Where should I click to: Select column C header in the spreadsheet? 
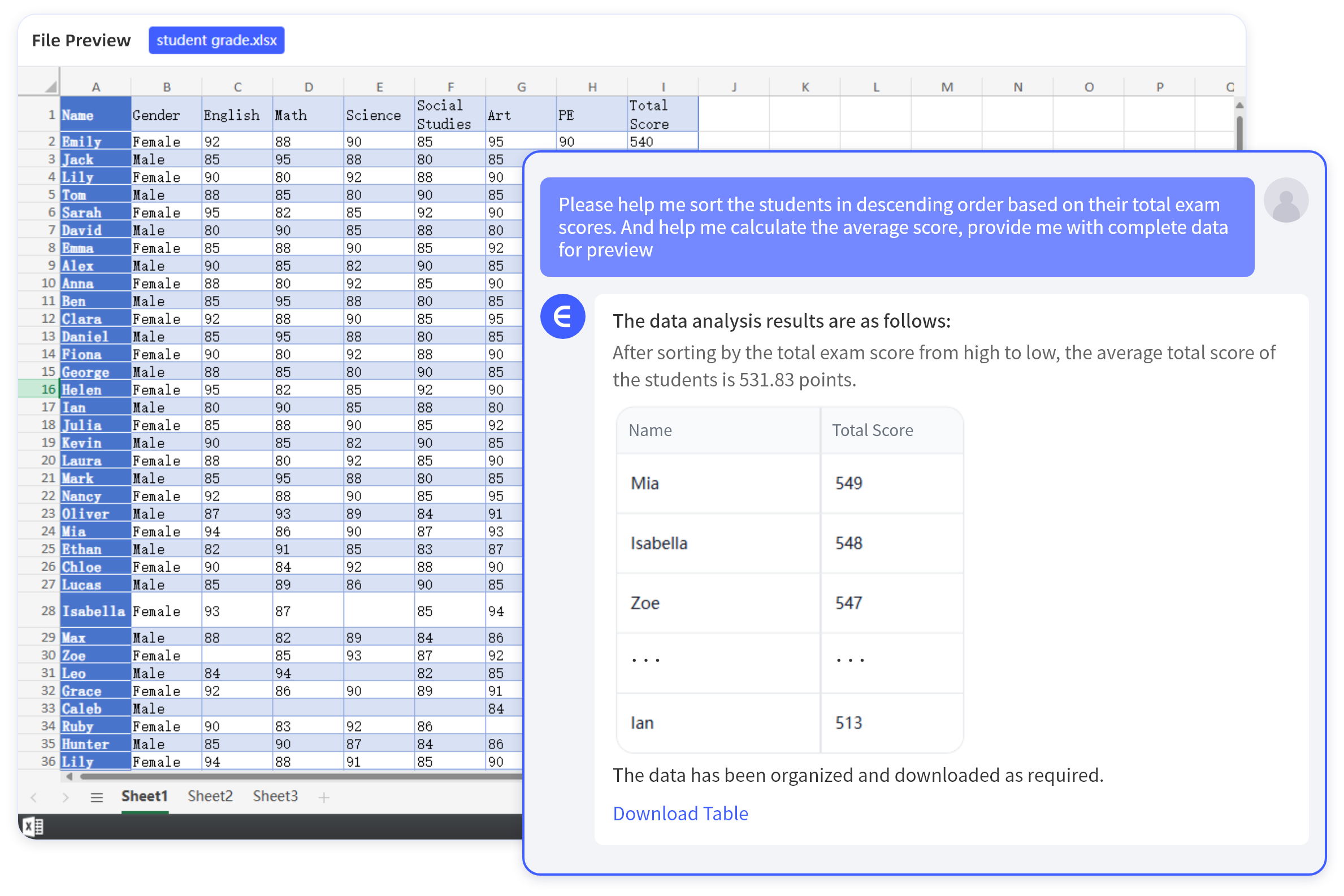[x=237, y=86]
